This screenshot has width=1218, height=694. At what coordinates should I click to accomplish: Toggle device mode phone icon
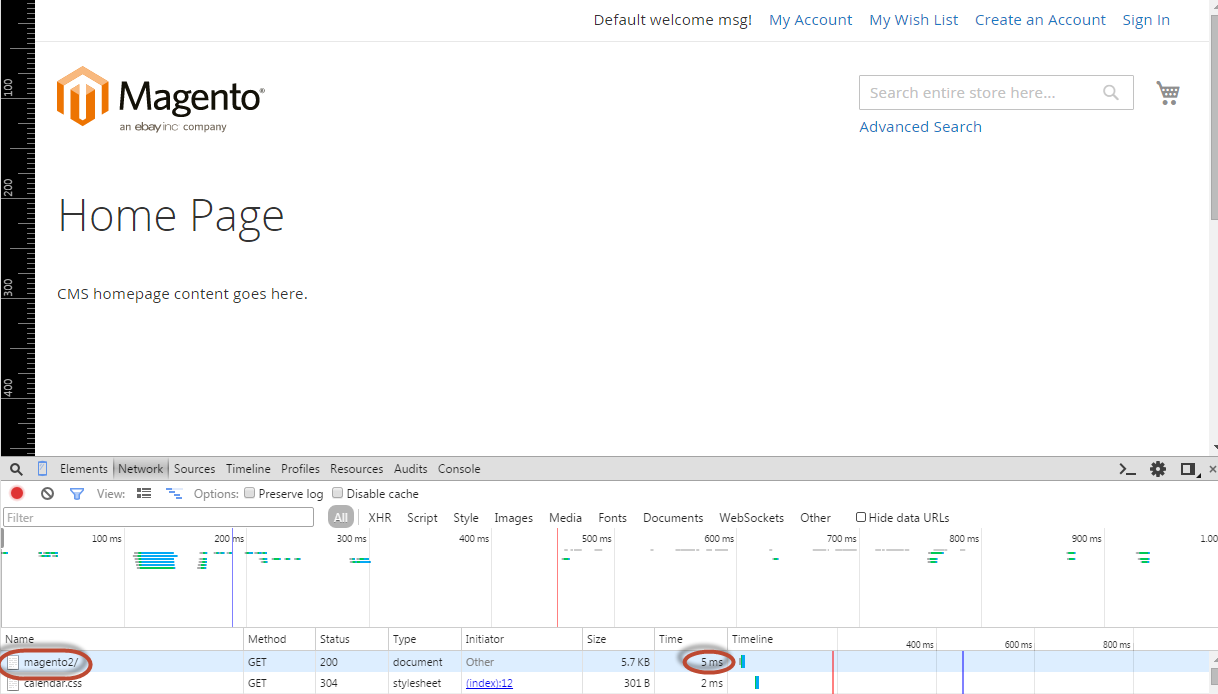[x=43, y=468]
